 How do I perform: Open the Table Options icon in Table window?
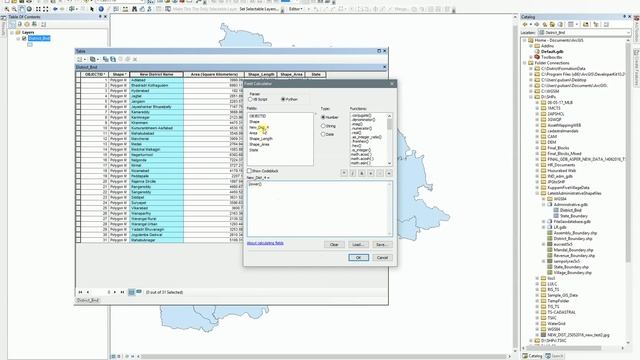tap(80, 59)
